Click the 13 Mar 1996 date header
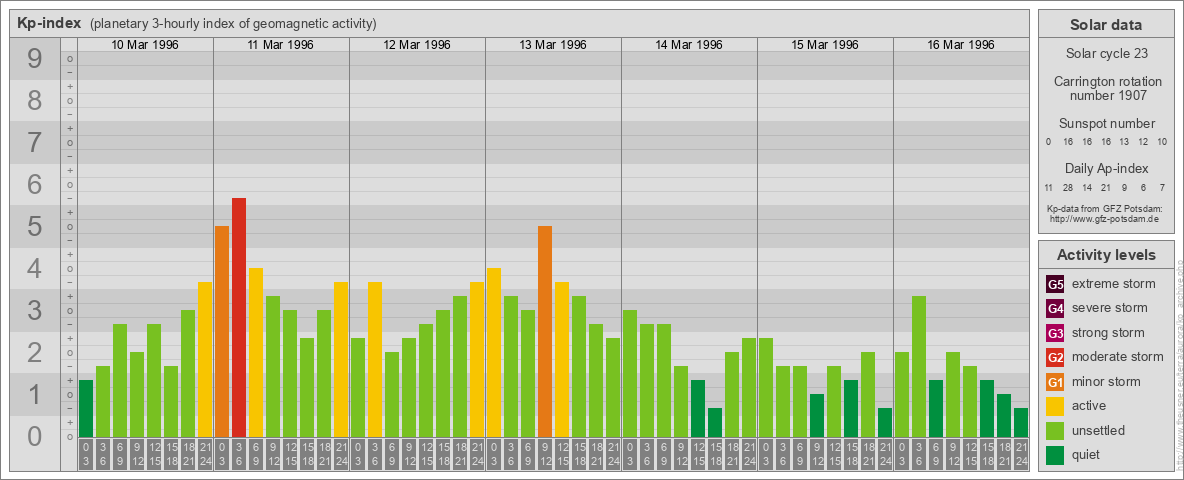 tap(553, 45)
